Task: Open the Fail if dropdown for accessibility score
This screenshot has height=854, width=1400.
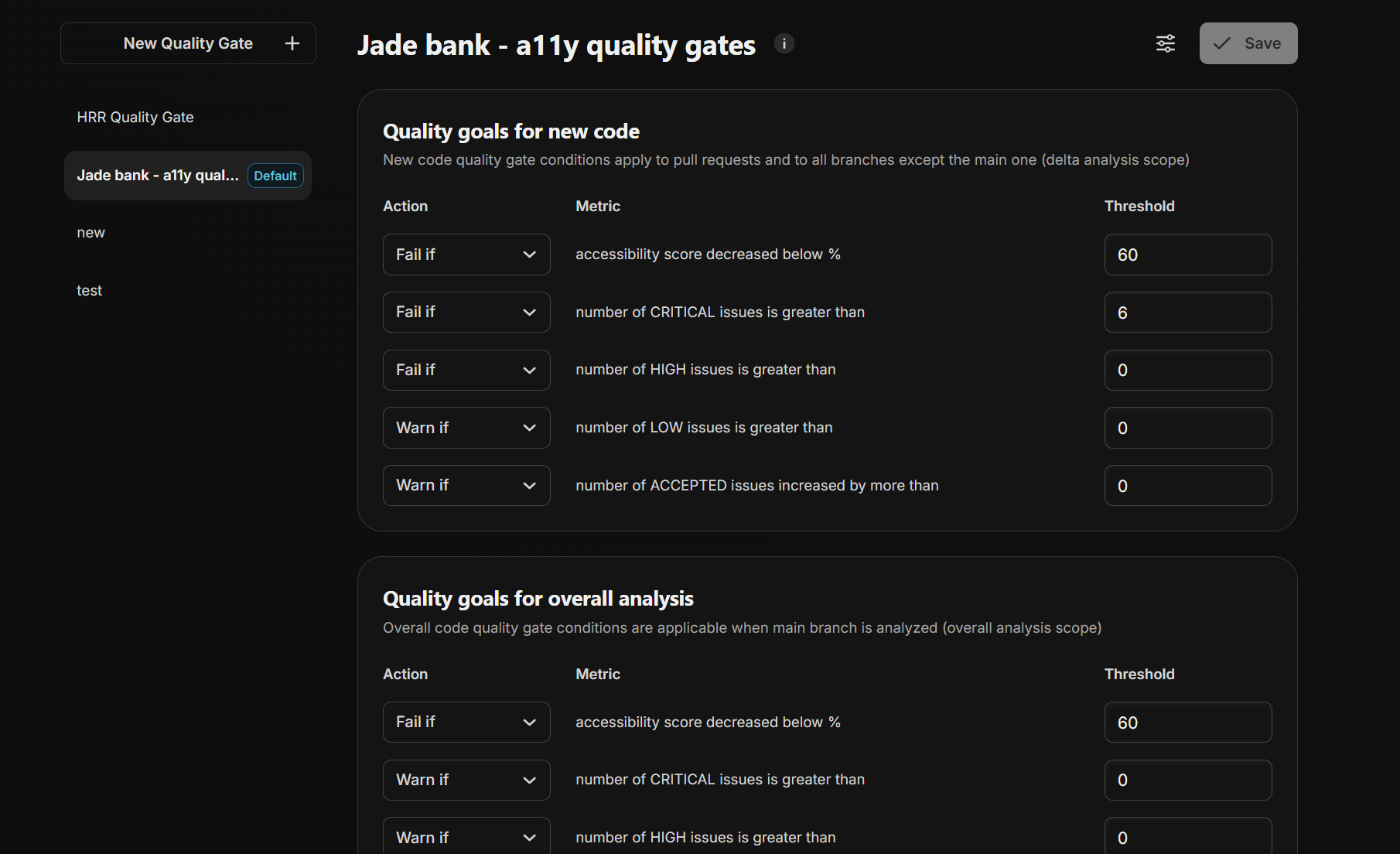Action: pyautogui.click(x=466, y=254)
